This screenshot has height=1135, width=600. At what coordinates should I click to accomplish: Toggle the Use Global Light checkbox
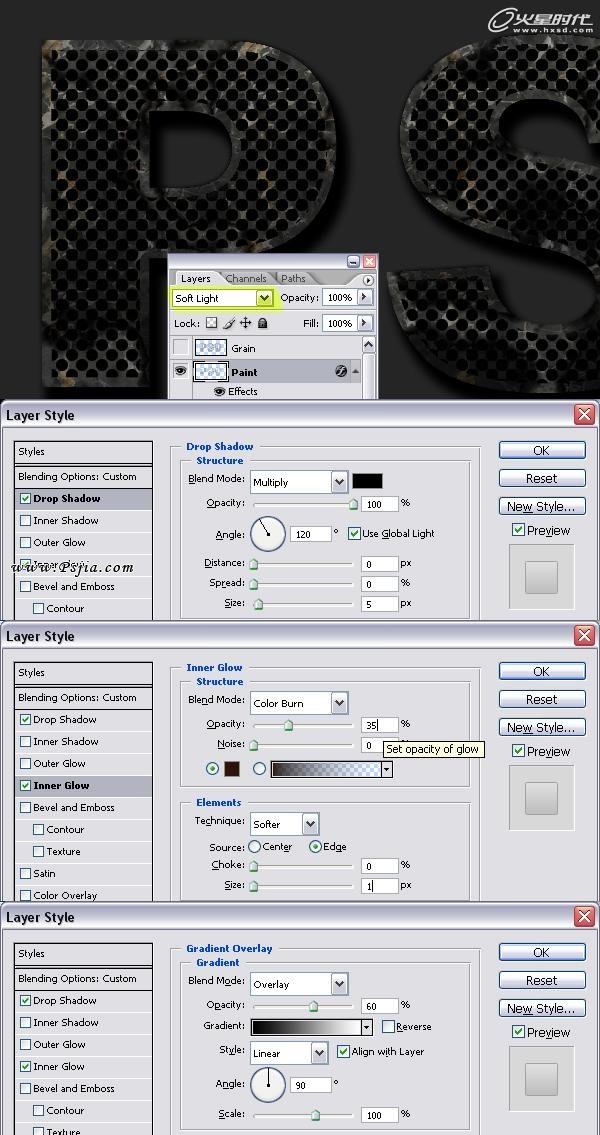point(354,533)
